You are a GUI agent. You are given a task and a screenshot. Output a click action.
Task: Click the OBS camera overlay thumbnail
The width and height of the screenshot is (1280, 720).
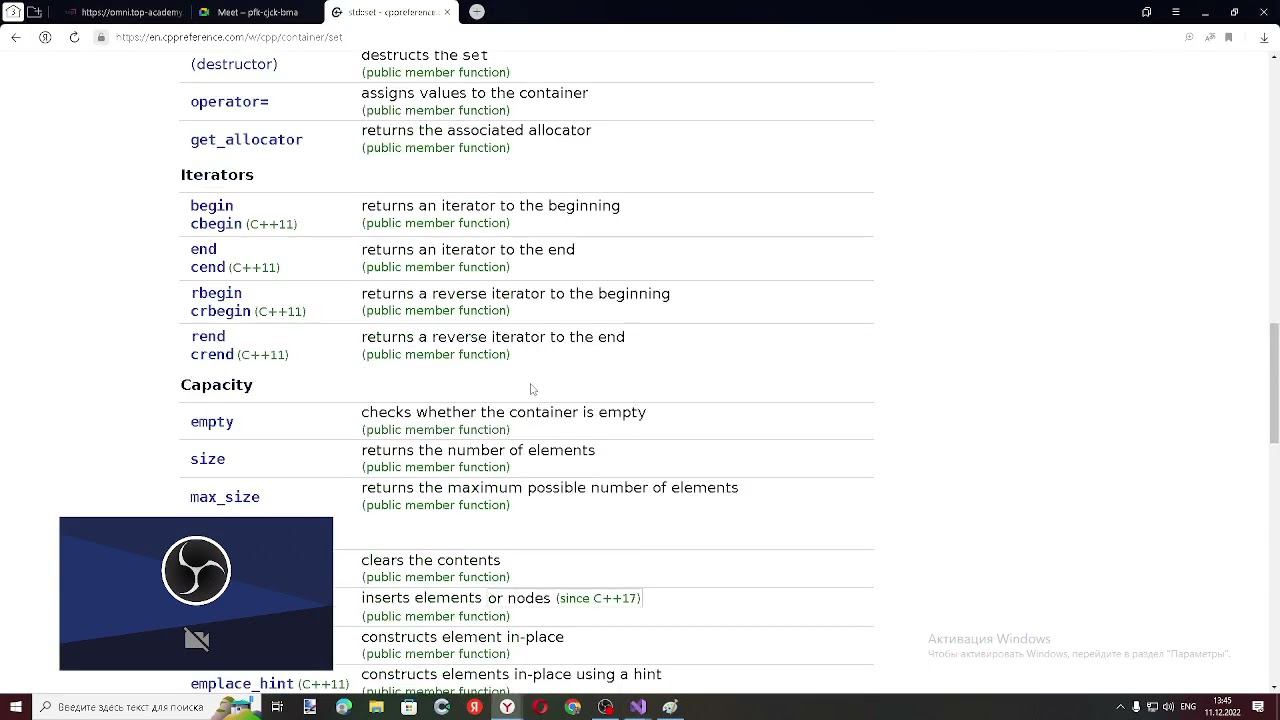pos(196,594)
